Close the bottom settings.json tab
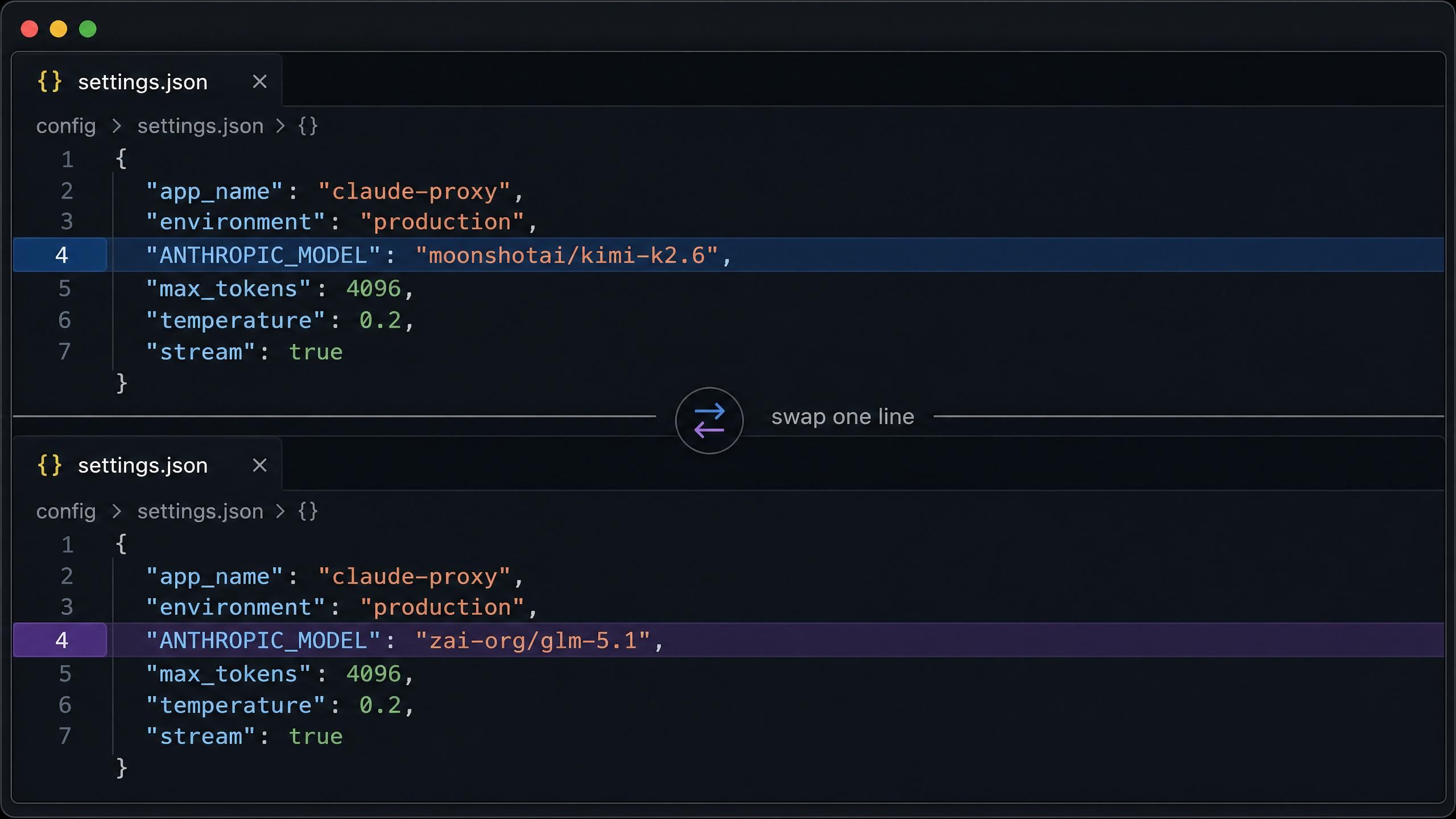Viewport: 1456px width, 819px height. tap(260, 465)
